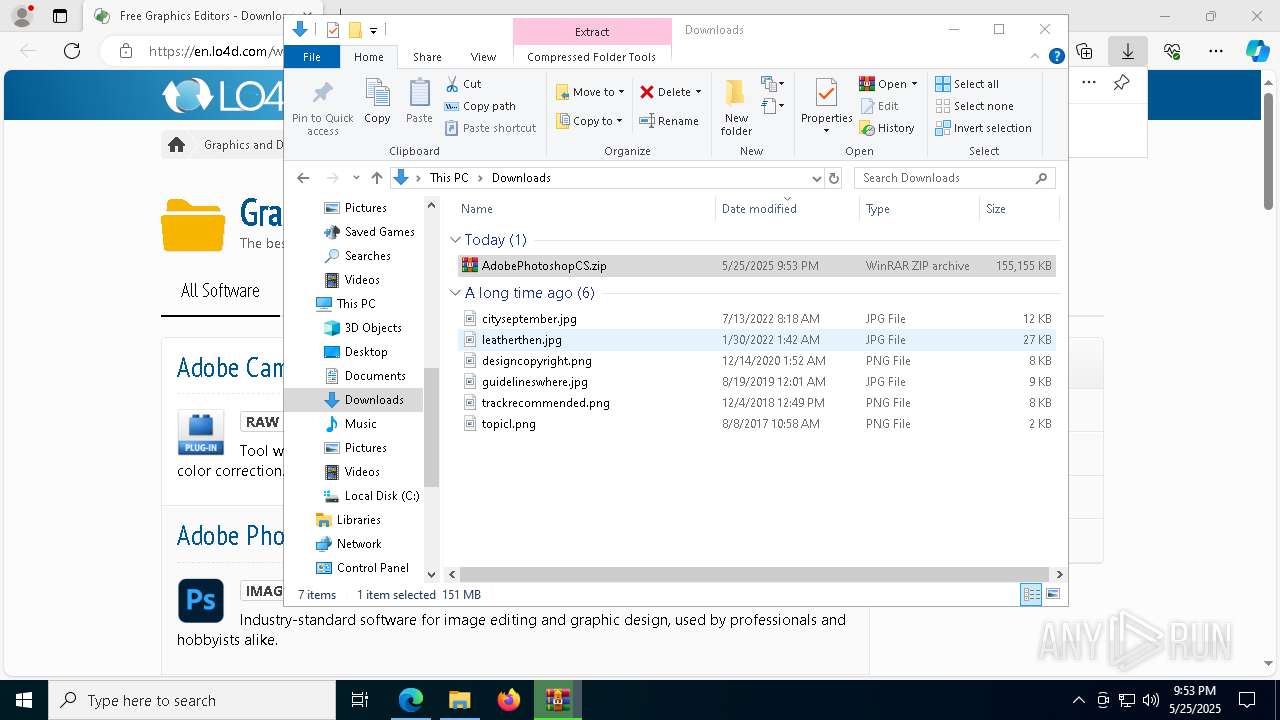Select the trackrecommended.png file

click(757, 403)
